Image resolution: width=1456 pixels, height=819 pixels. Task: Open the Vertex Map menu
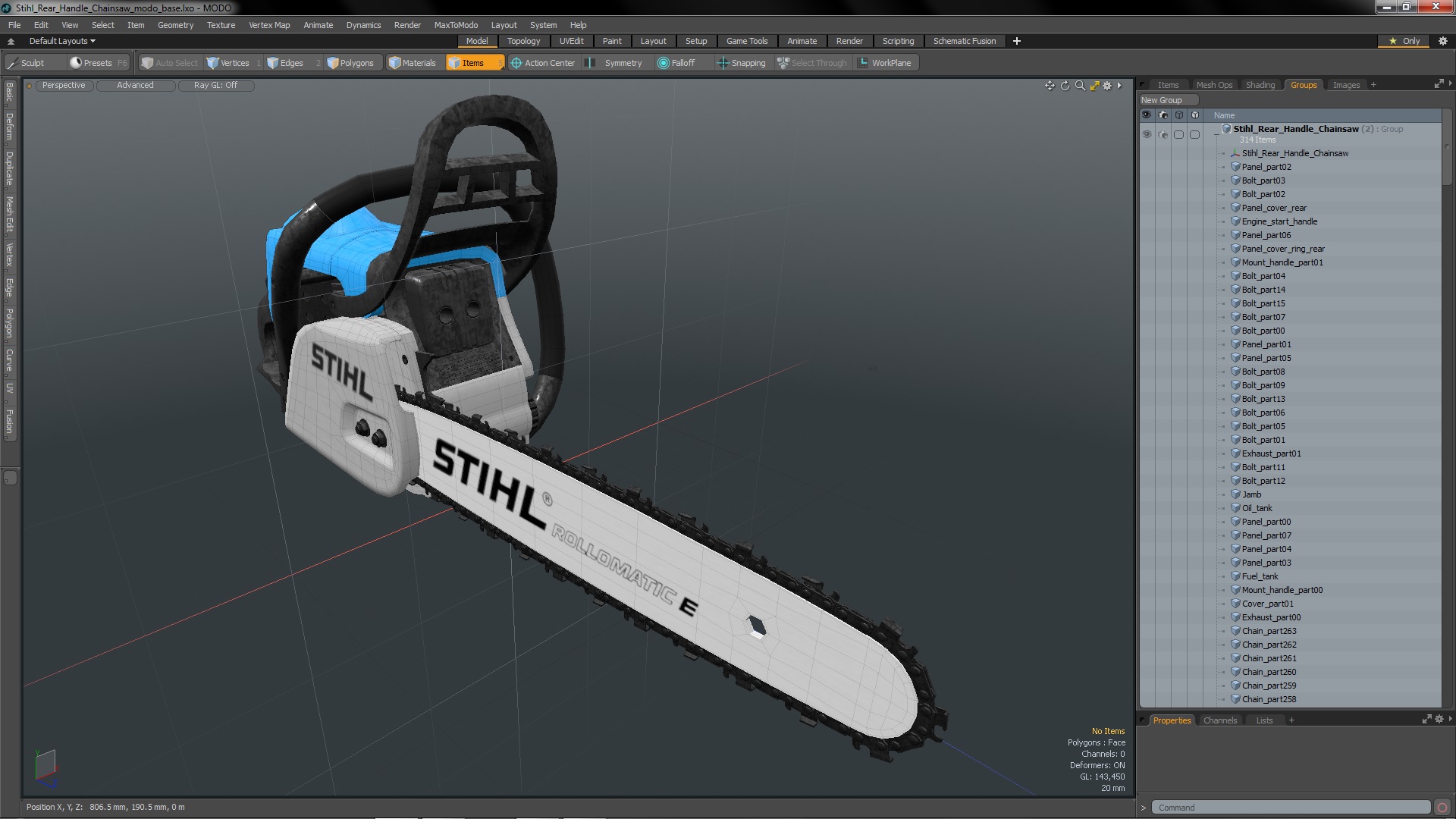click(269, 25)
